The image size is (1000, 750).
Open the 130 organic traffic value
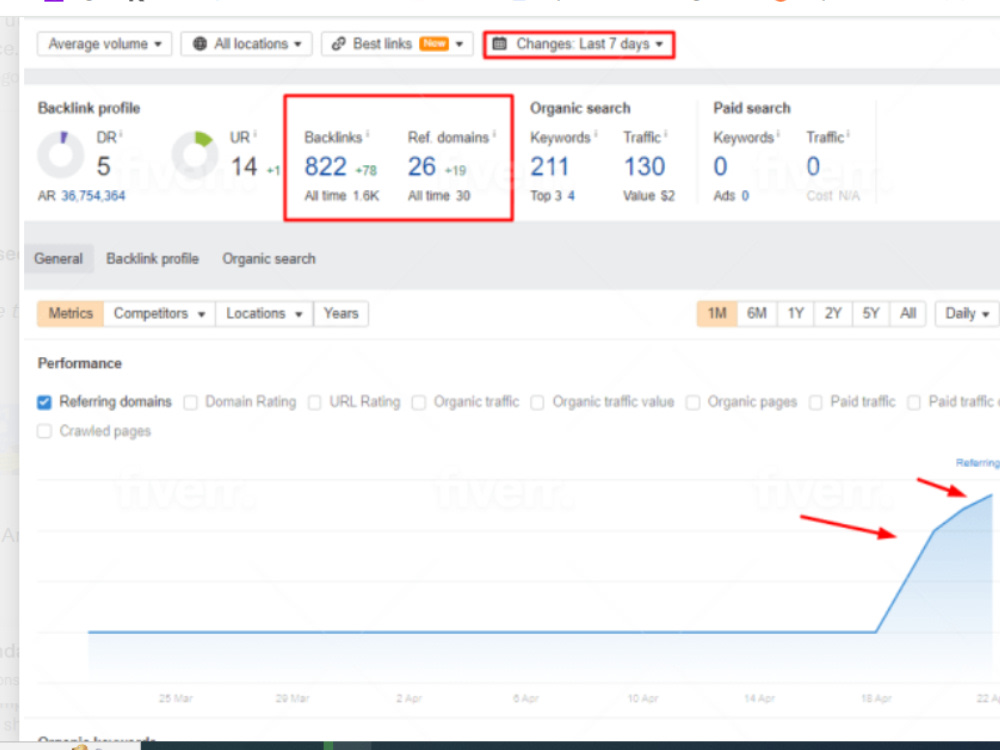[x=644, y=167]
